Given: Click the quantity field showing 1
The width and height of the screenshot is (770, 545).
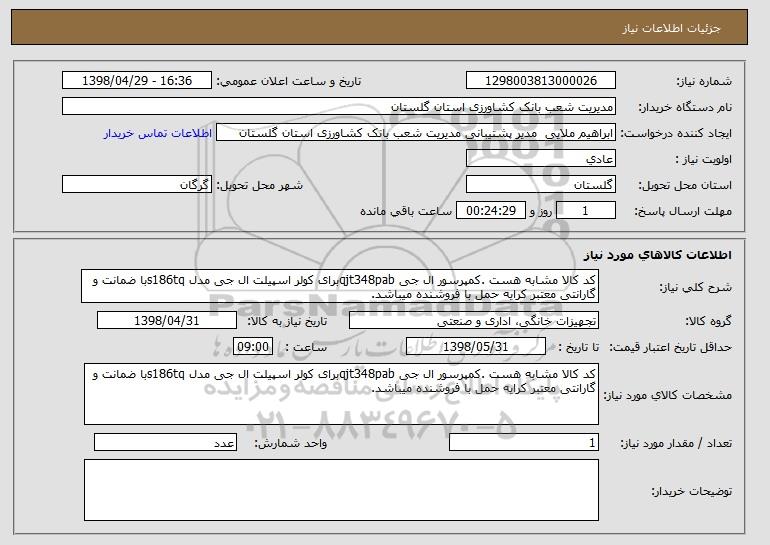Looking at the screenshot, I should click(524, 442).
